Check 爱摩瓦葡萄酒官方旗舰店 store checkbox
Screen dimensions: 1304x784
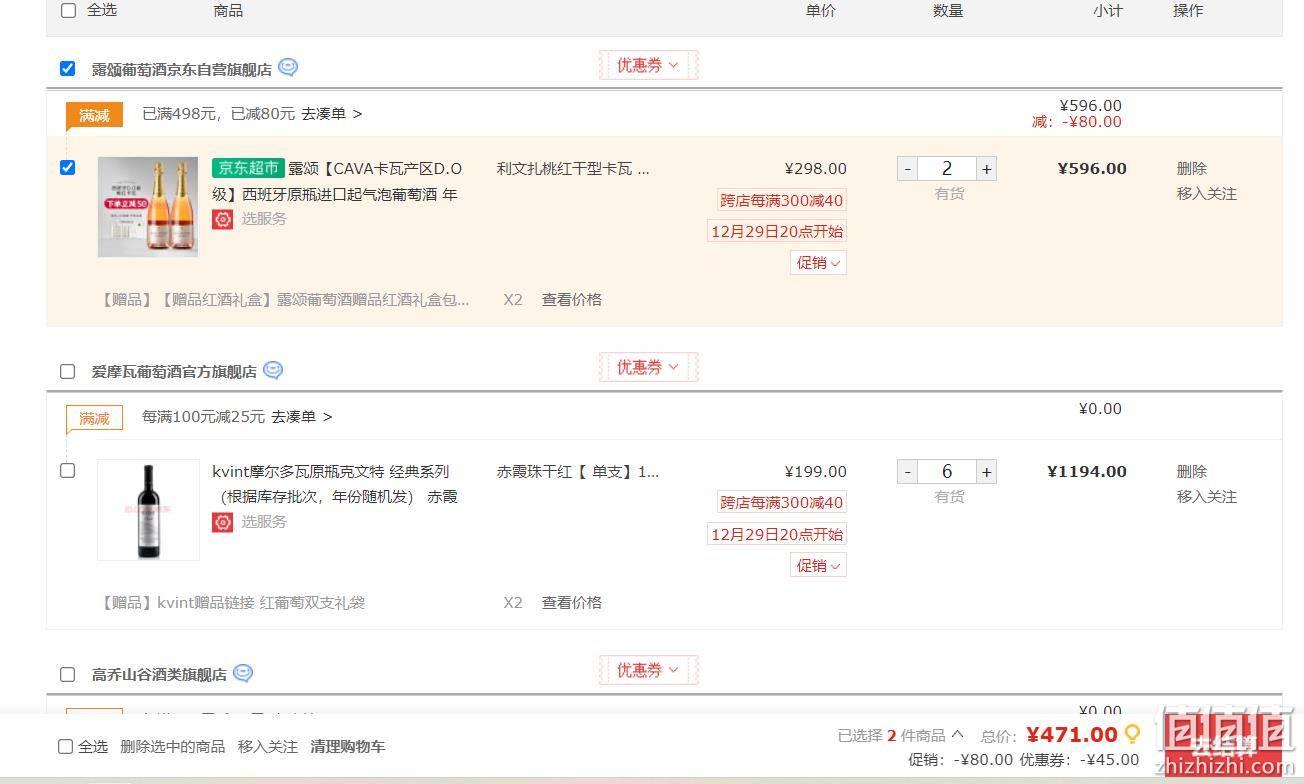[x=67, y=371]
